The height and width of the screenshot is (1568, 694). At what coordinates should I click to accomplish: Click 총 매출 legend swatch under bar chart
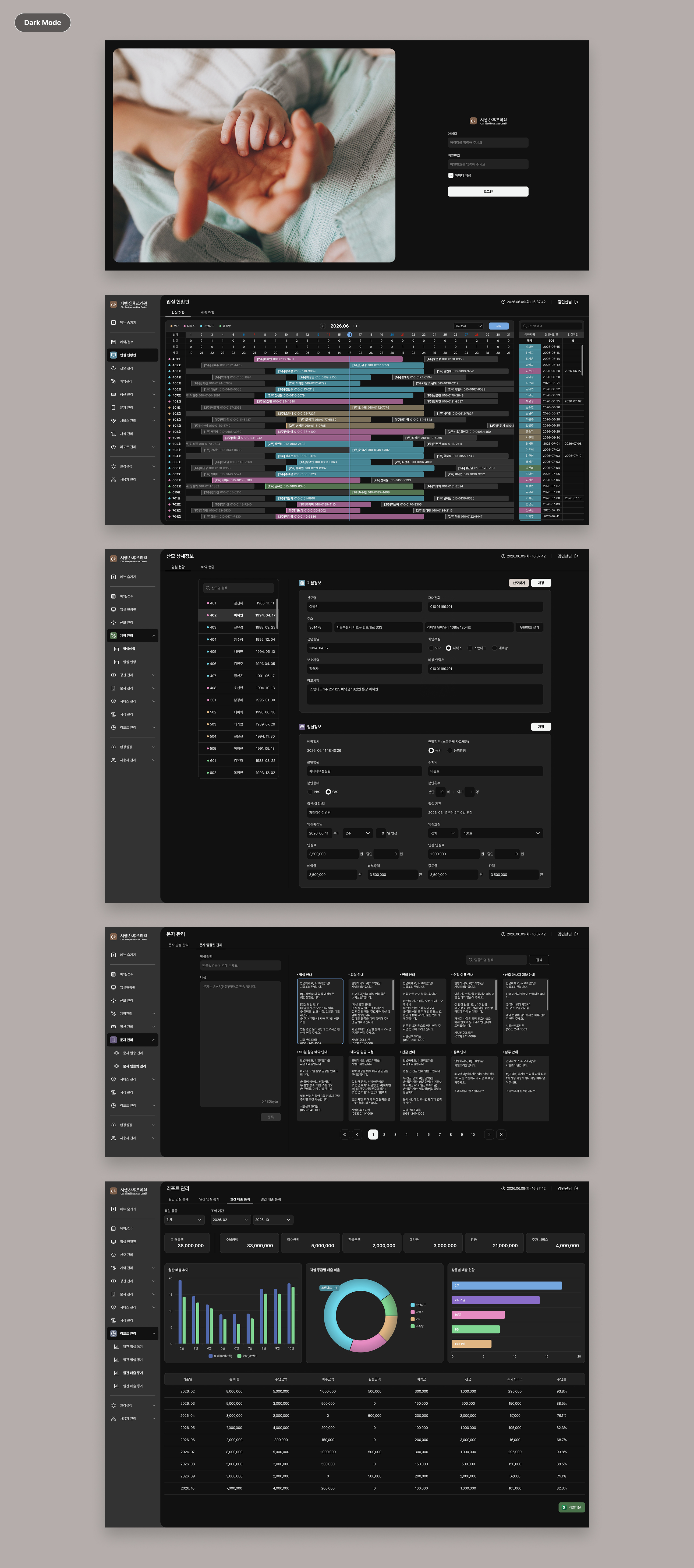[210, 1356]
